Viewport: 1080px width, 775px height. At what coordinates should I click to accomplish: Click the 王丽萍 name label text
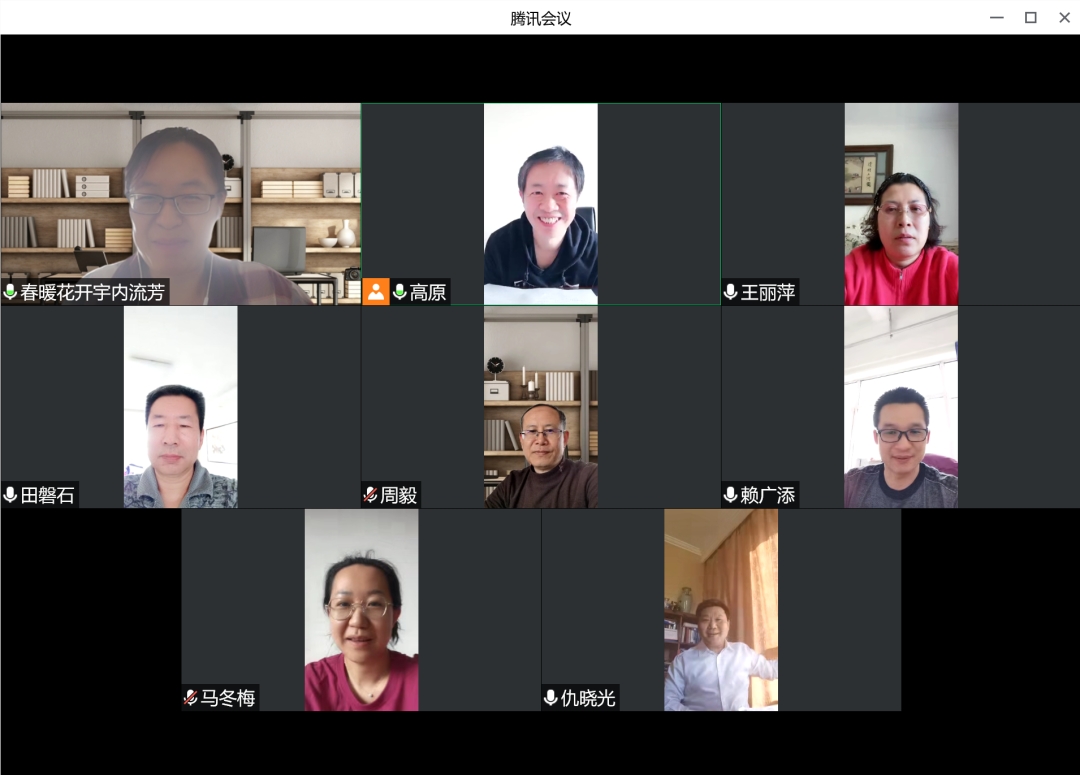pos(768,292)
